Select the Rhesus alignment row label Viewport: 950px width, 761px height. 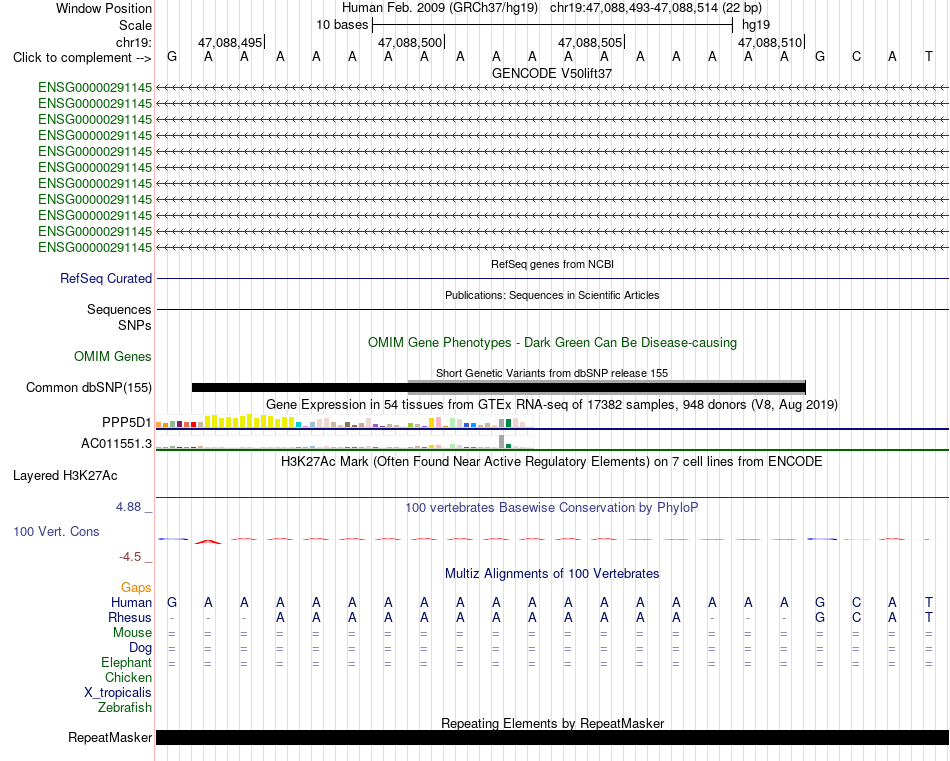tap(130, 617)
